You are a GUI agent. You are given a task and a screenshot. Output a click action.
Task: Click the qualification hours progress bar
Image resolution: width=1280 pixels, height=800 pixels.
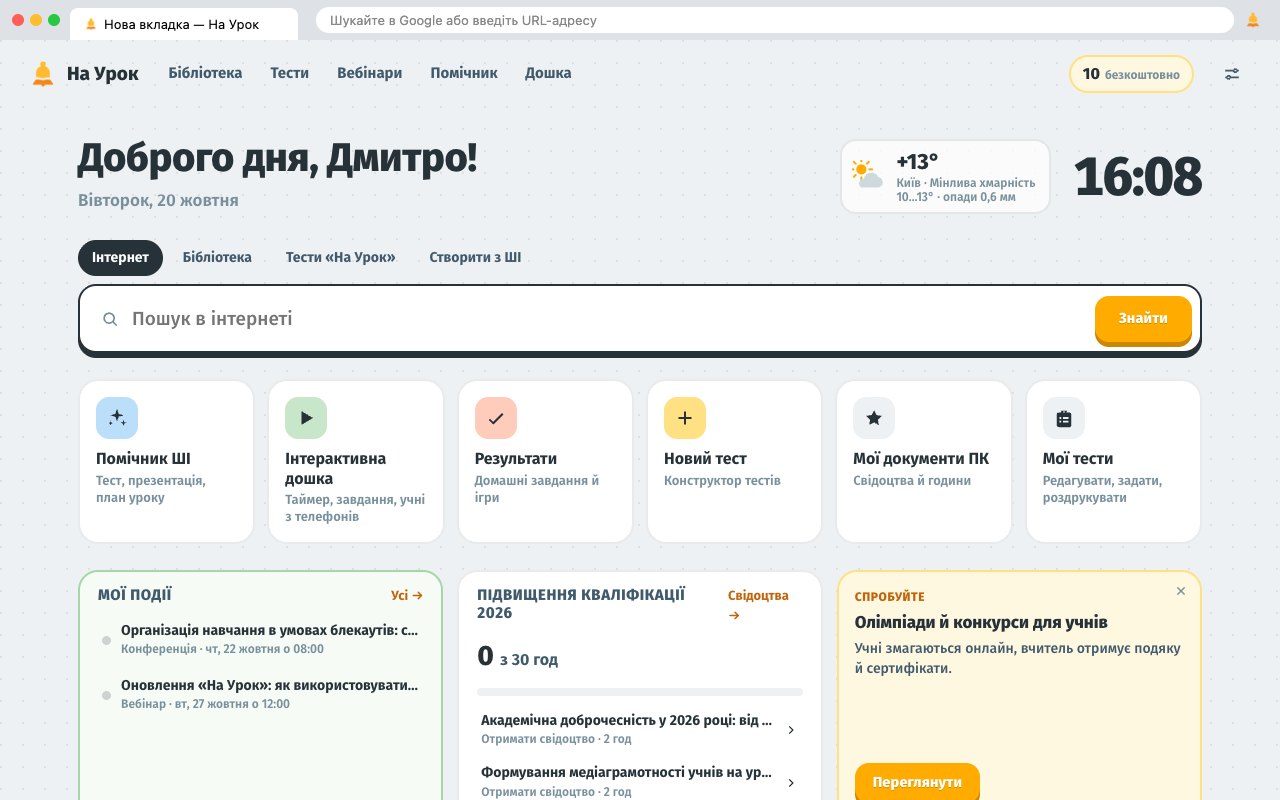pos(640,692)
